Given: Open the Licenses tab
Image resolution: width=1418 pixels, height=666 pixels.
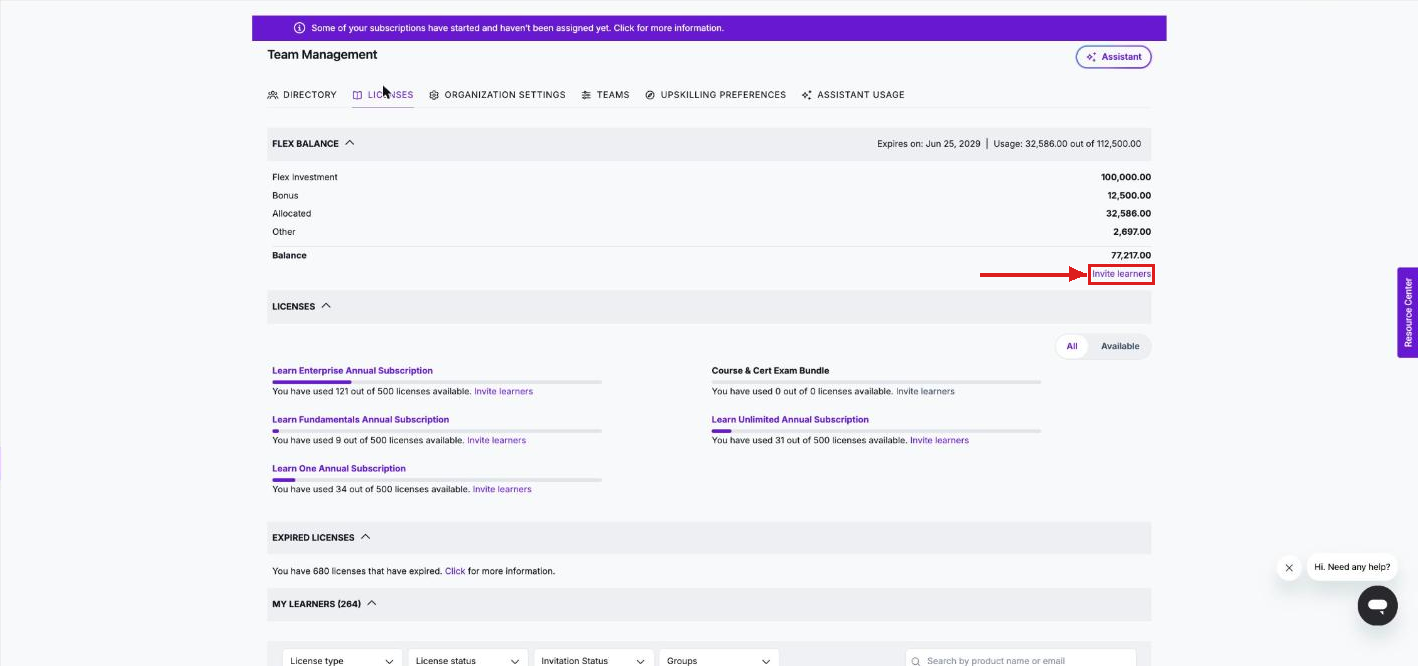Looking at the screenshot, I should tap(382, 95).
